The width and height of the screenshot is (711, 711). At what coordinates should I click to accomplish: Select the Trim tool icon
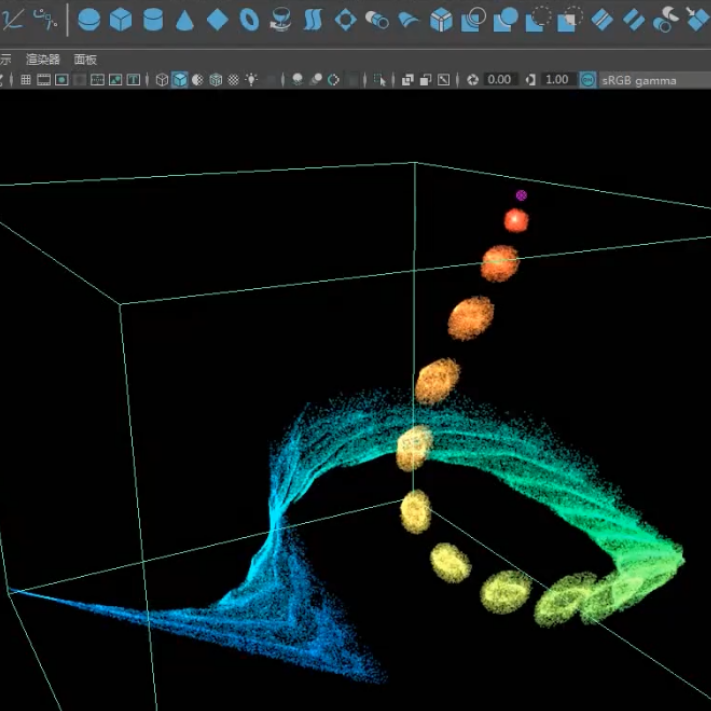coord(538,19)
